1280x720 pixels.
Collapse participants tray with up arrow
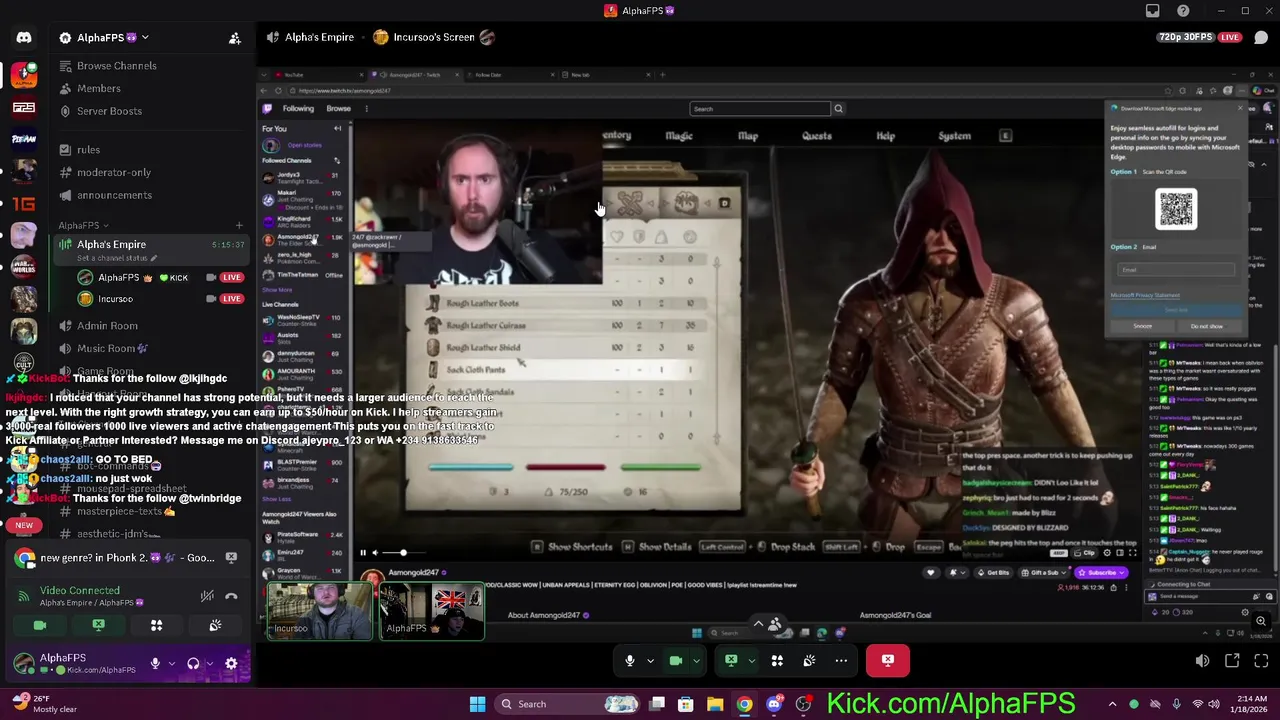click(x=758, y=624)
